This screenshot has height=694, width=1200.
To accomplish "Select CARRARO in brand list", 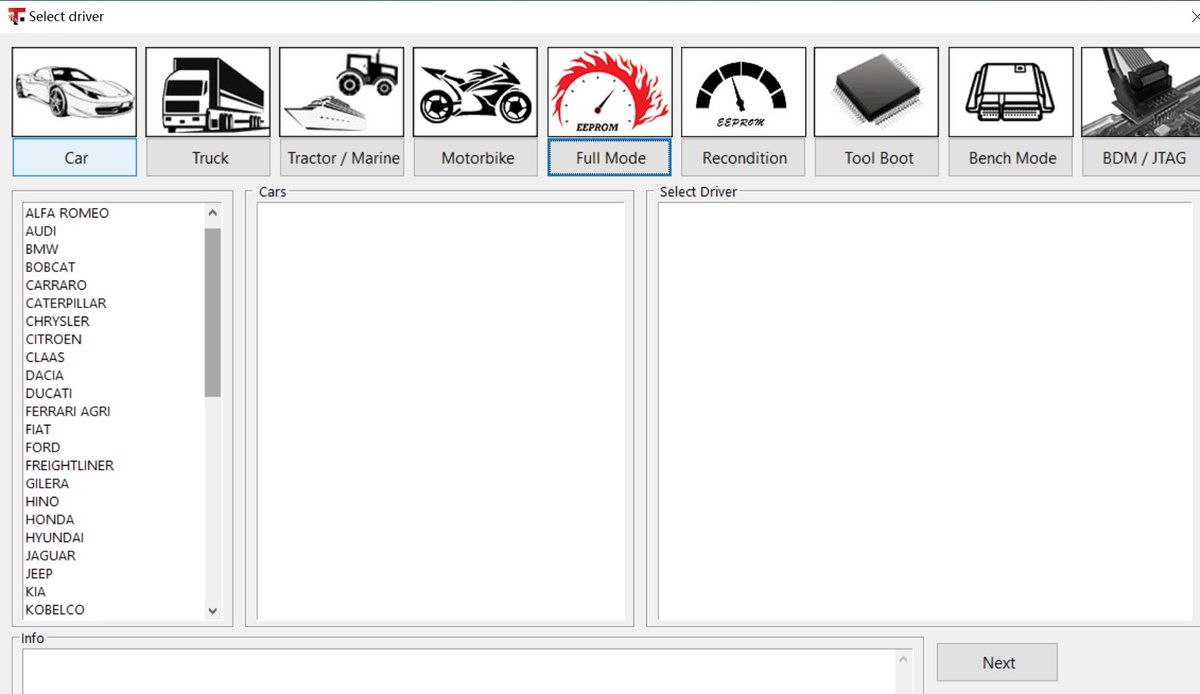I will click(x=56, y=285).
